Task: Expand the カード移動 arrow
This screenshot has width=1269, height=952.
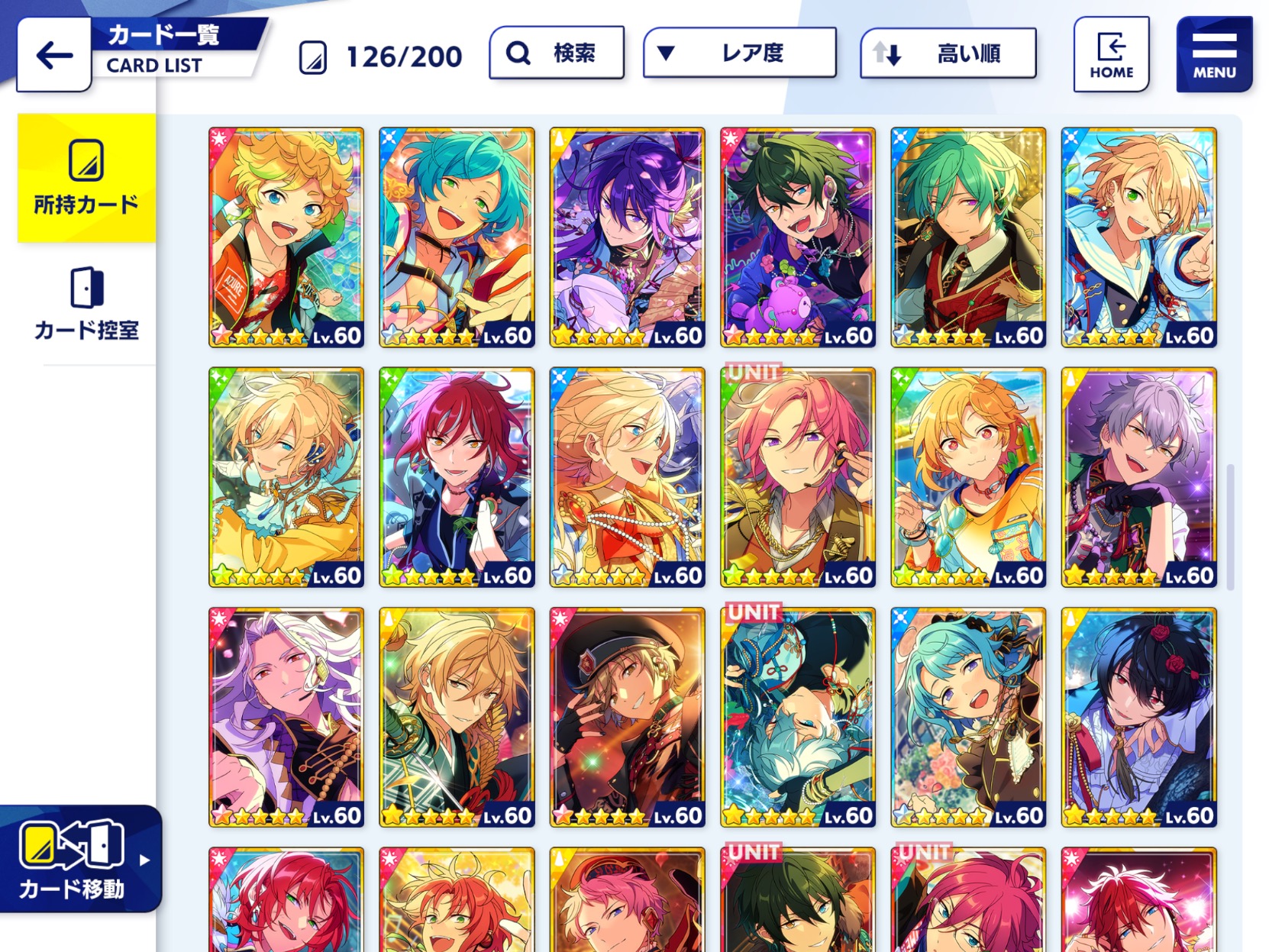Action: 144,860
